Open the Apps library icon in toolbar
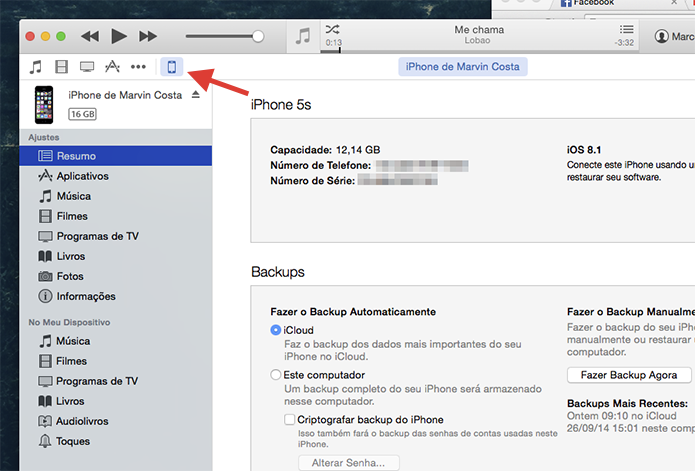Screen dimensions: 695x471 112,66
